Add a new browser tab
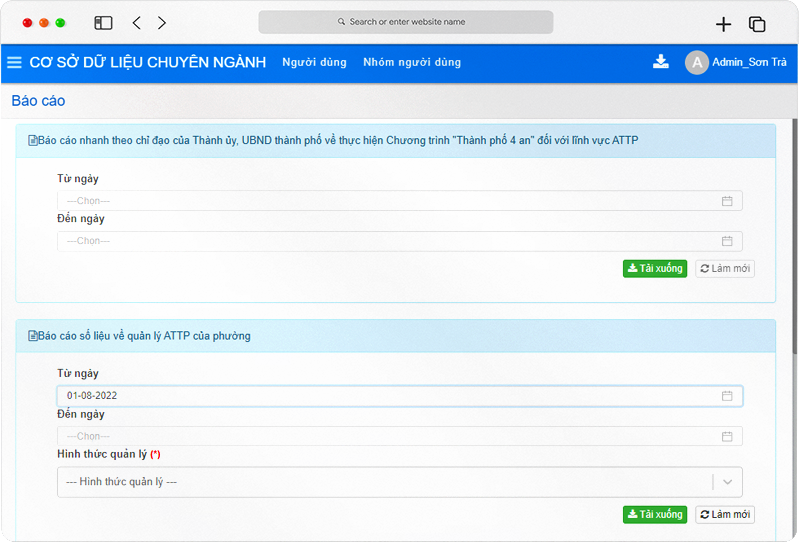Viewport: 800px width, 542px height. [723, 24]
